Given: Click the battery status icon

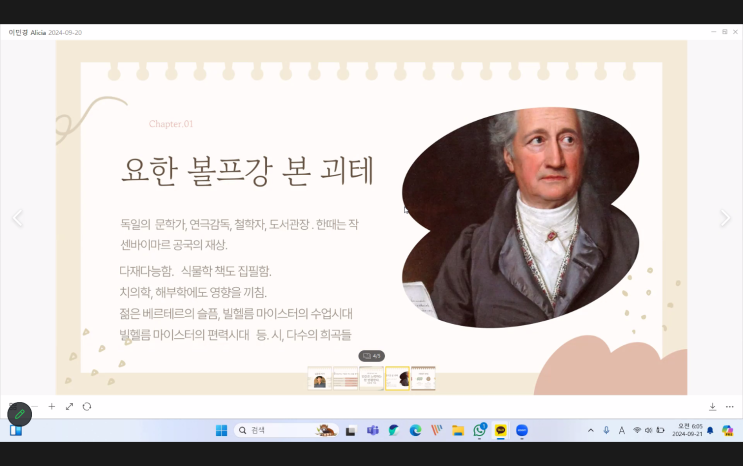Looking at the screenshot, I should (660, 430).
